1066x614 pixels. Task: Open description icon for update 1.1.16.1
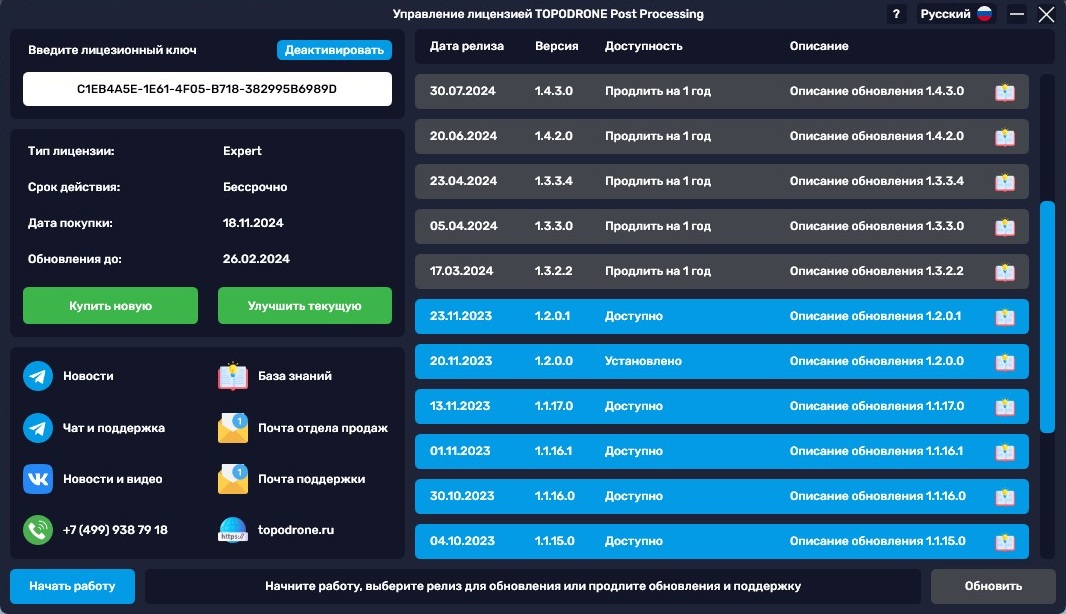coord(1004,451)
